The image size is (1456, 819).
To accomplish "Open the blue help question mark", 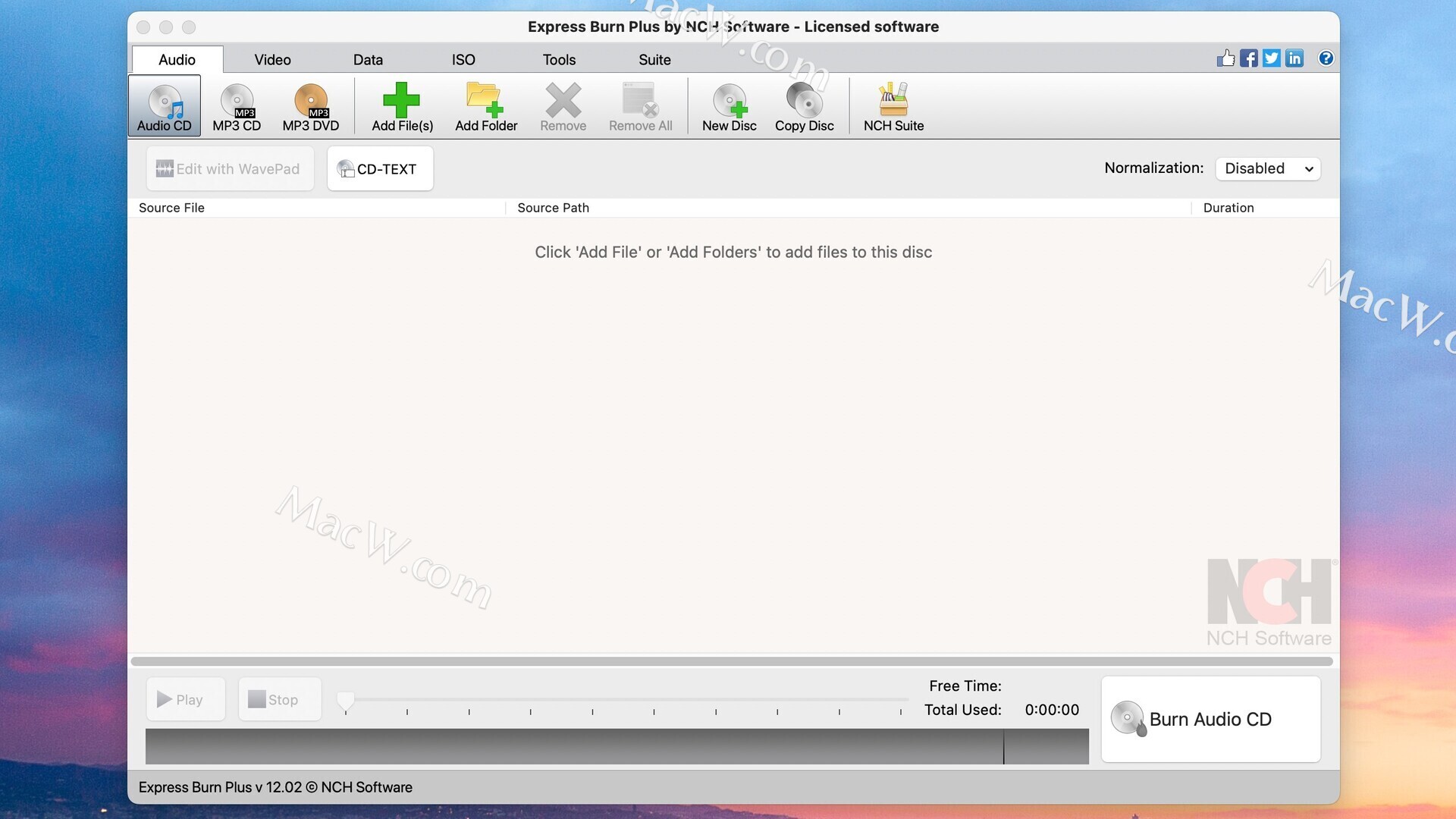I will [x=1326, y=58].
